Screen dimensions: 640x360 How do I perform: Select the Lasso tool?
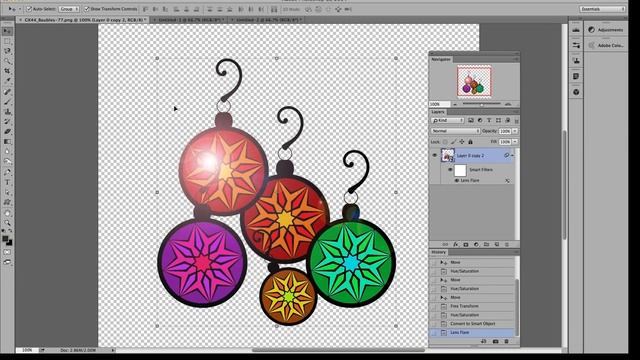click(x=7, y=51)
